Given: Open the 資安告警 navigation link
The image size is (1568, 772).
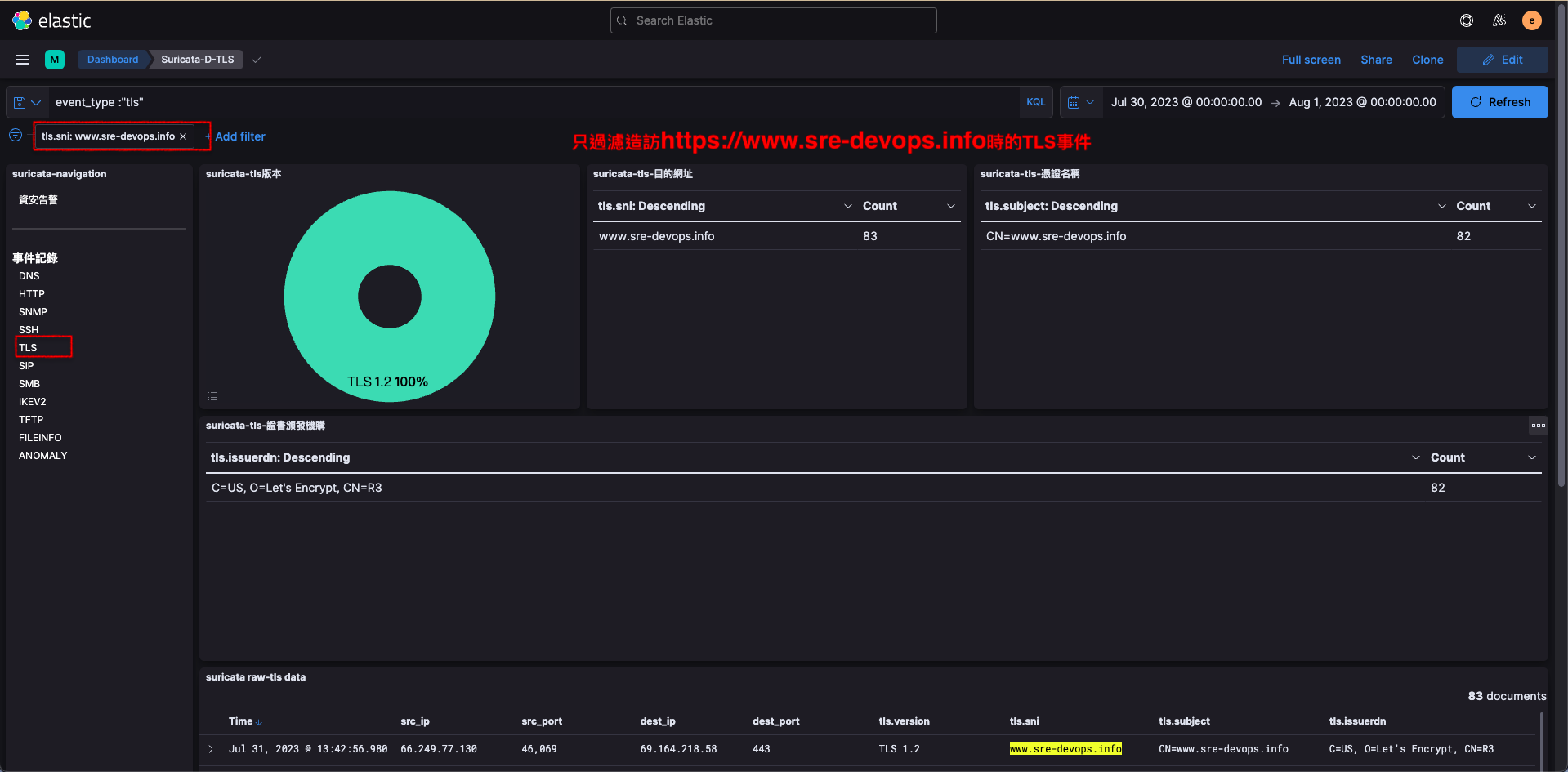Looking at the screenshot, I should point(38,200).
